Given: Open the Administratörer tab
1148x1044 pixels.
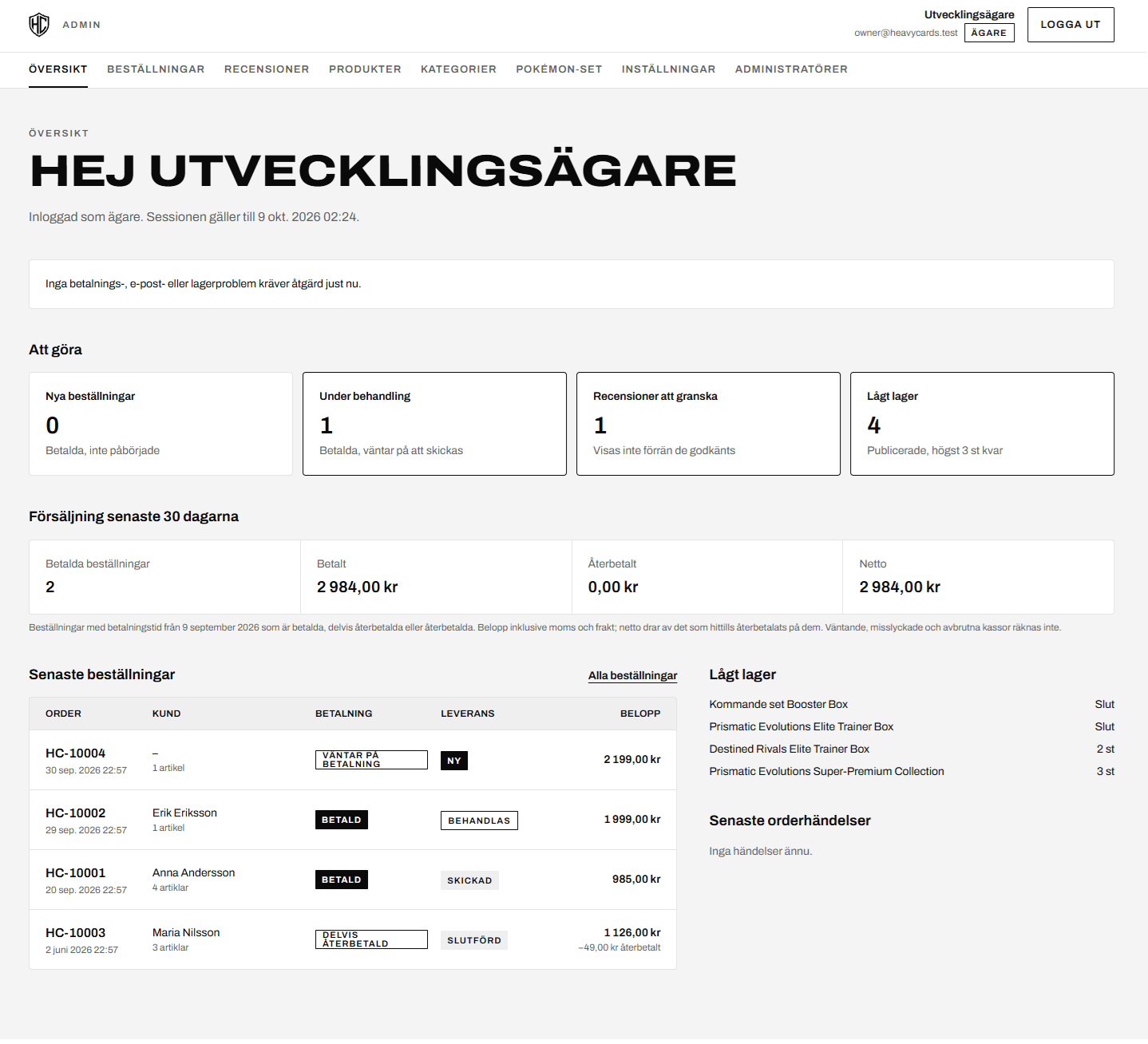Looking at the screenshot, I should [791, 69].
